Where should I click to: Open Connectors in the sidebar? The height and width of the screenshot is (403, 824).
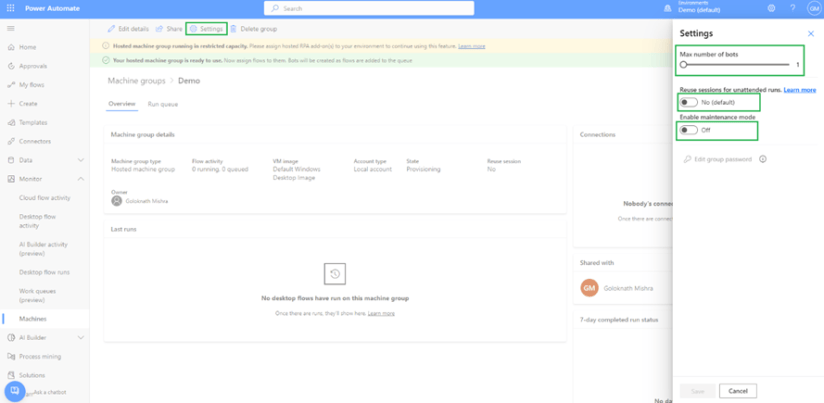point(35,141)
